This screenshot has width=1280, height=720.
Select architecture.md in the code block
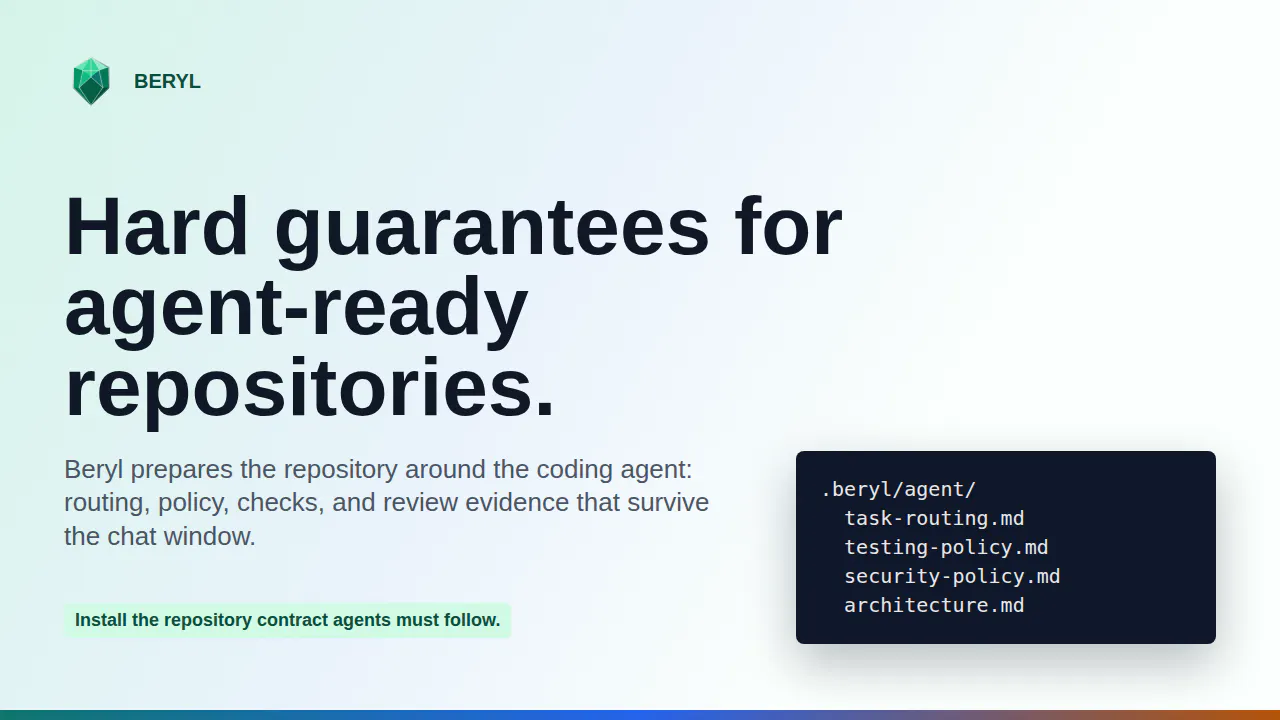tap(934, 606)
